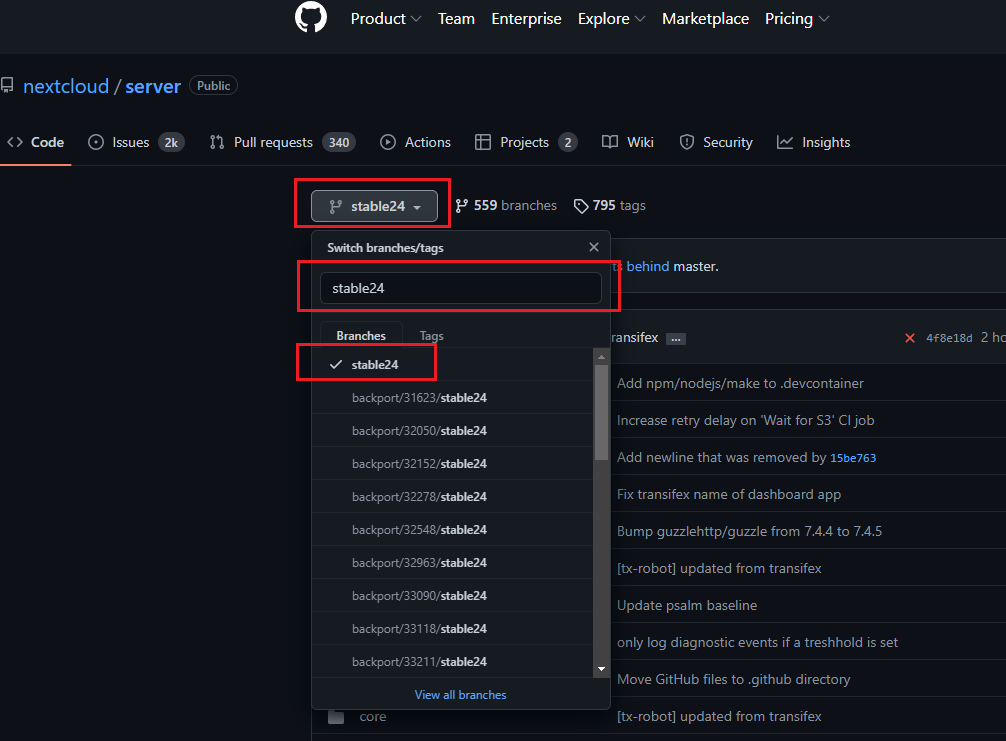Viewport: 1006px width, 741px height.
Task: Open the Issues tab
Action: [x=136, y=142]
